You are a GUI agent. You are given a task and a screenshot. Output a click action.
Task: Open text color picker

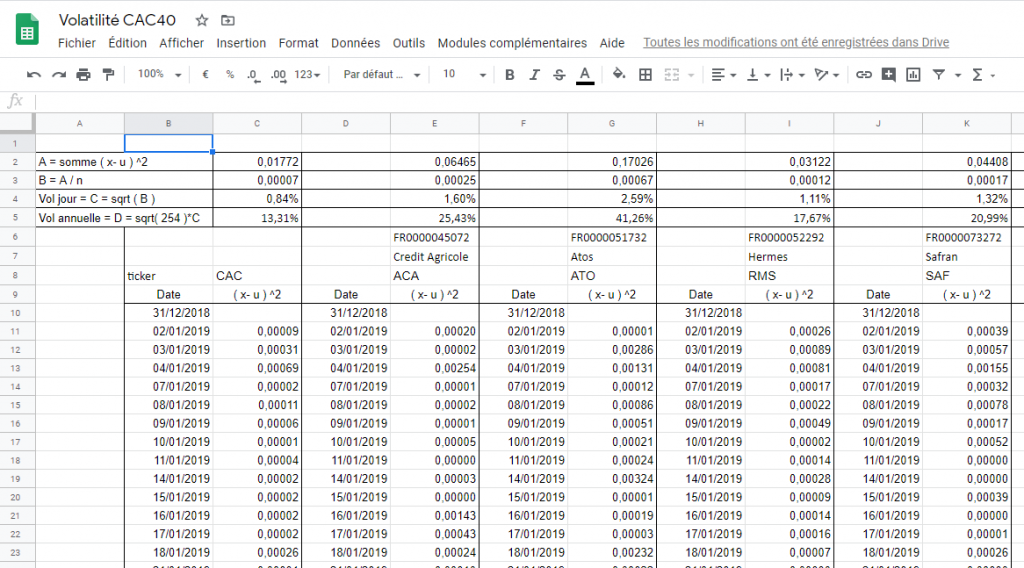(x=585, y=75)
